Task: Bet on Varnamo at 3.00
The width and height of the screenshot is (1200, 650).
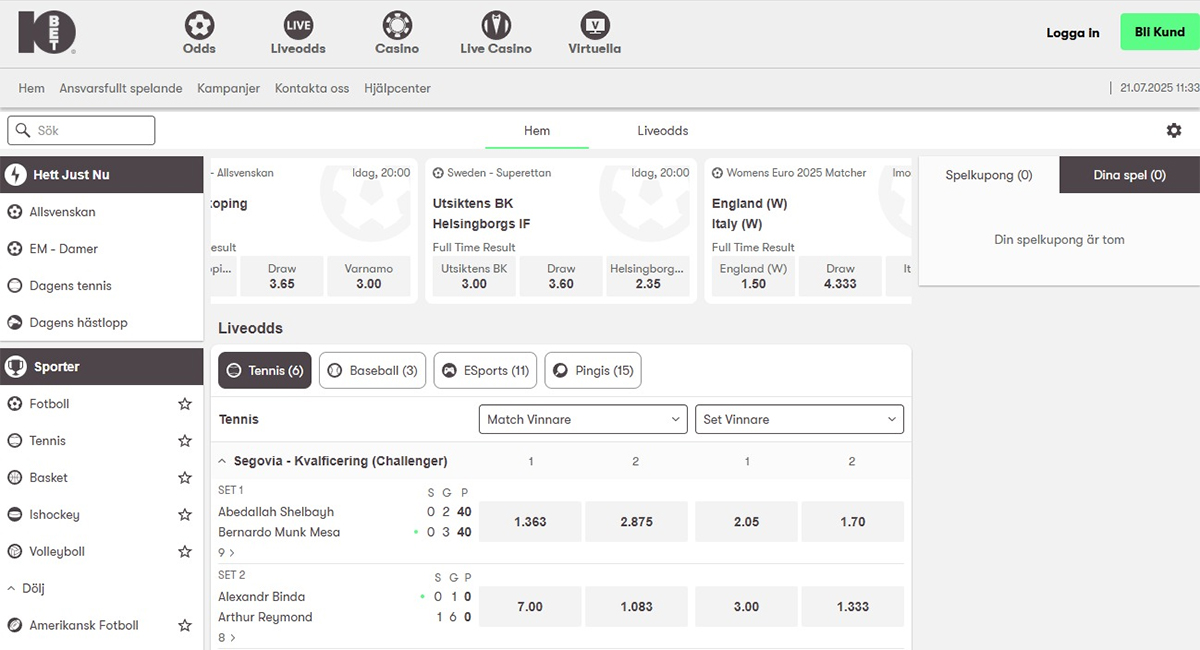Action: pyautogui.click(x=369, y=276)
